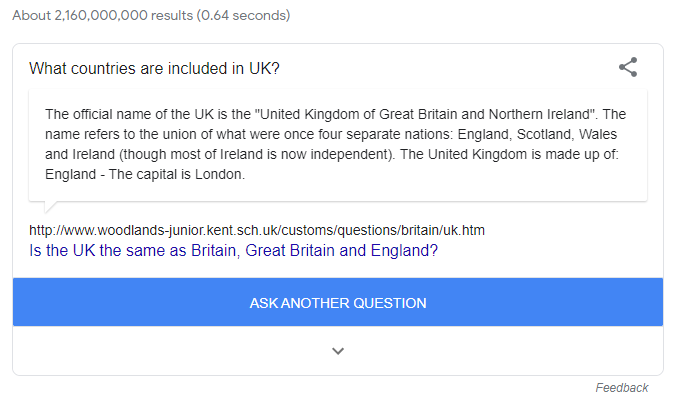
Task: Click the snippet line starting 'The official name'
Action: coord(335,114)
